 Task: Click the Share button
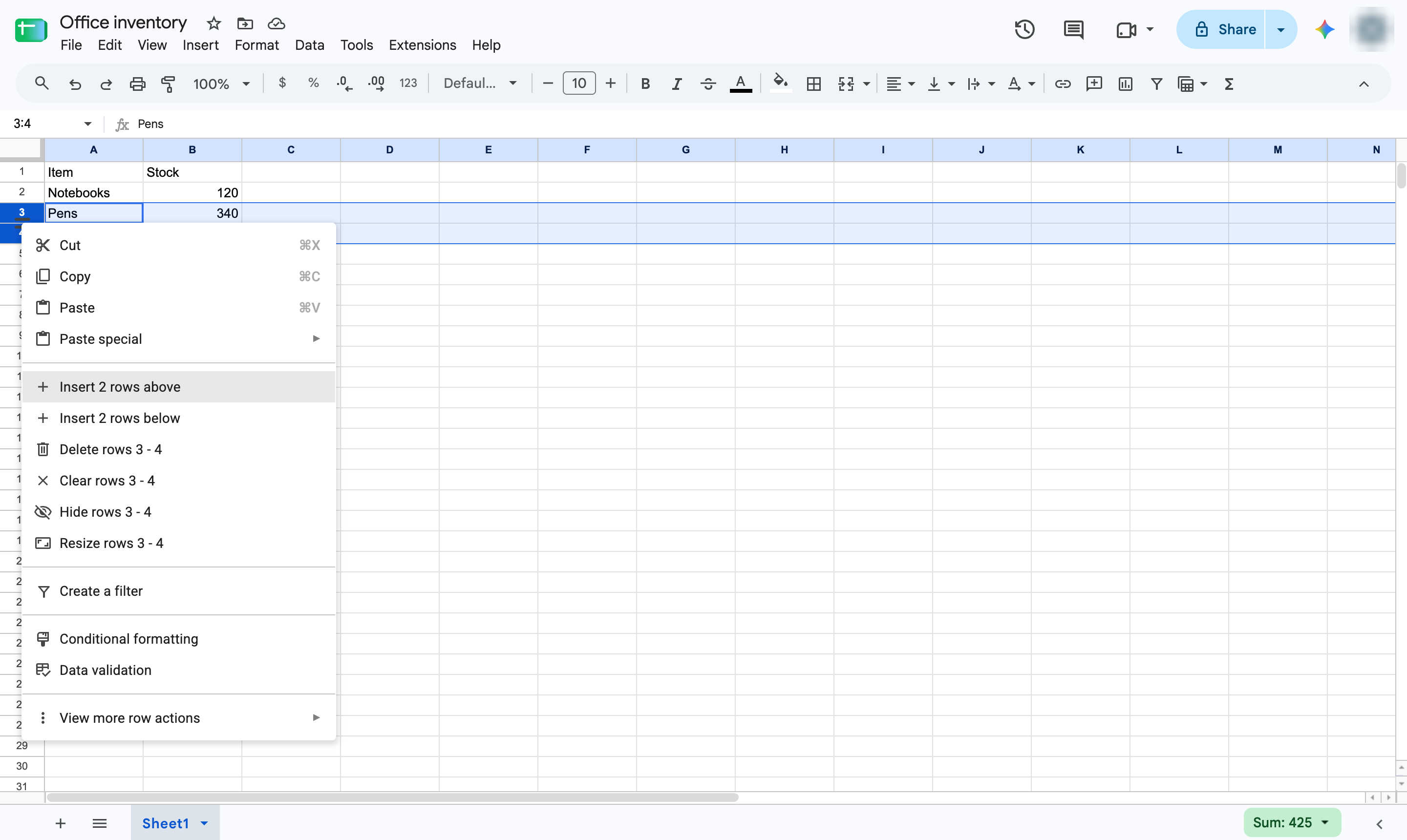pyautogui.click(x=1221, y=29)
